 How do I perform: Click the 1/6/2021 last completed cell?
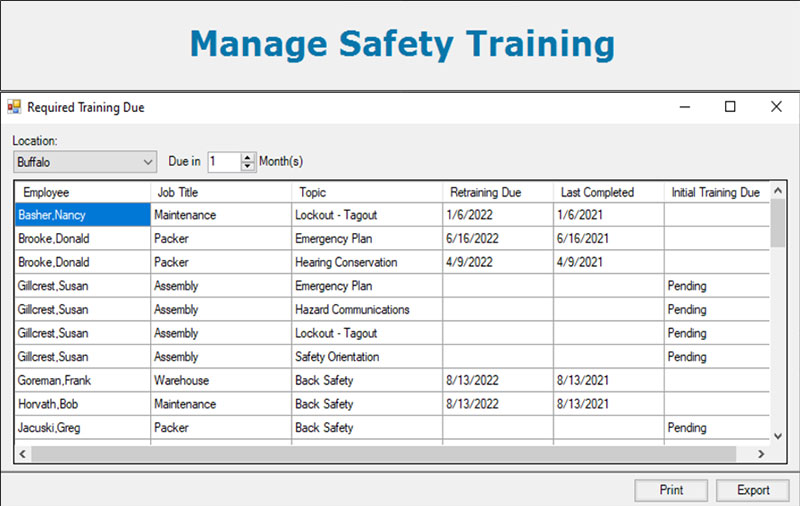tap(609, 215)
